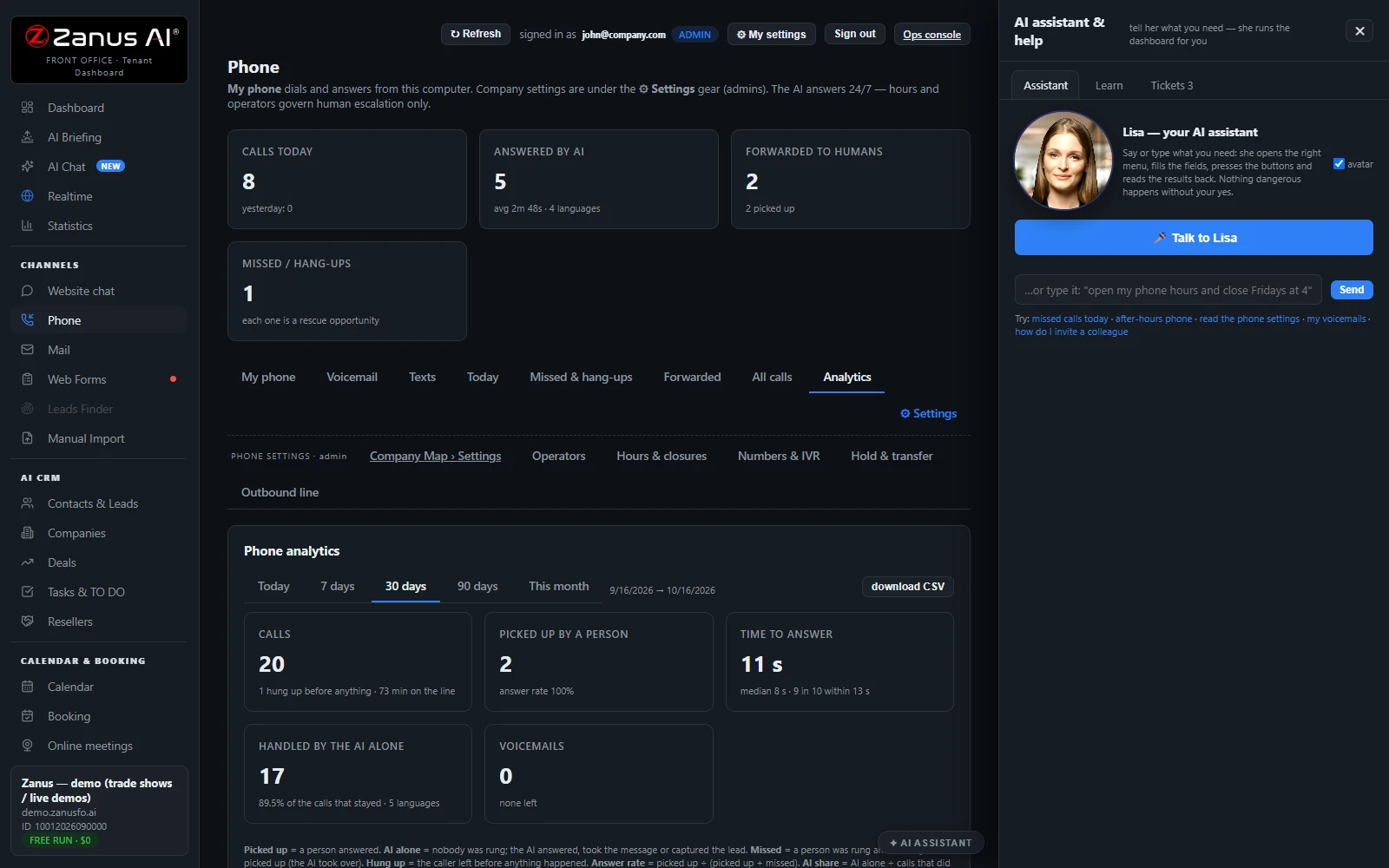The image size is (1389, 868).
Task: Click Lisa's avatar photo
Action: click(1063, 161)
